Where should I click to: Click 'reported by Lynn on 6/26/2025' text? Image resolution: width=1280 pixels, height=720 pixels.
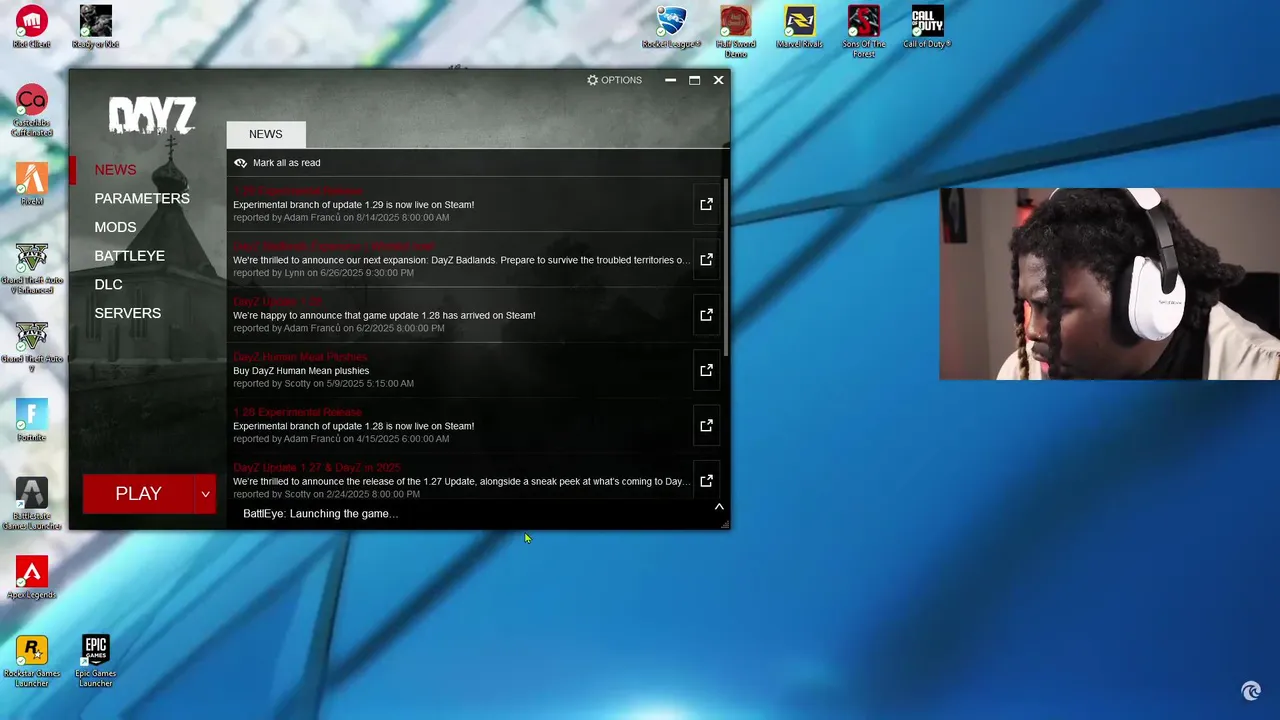pyautogui.click(x=323, y=273)
